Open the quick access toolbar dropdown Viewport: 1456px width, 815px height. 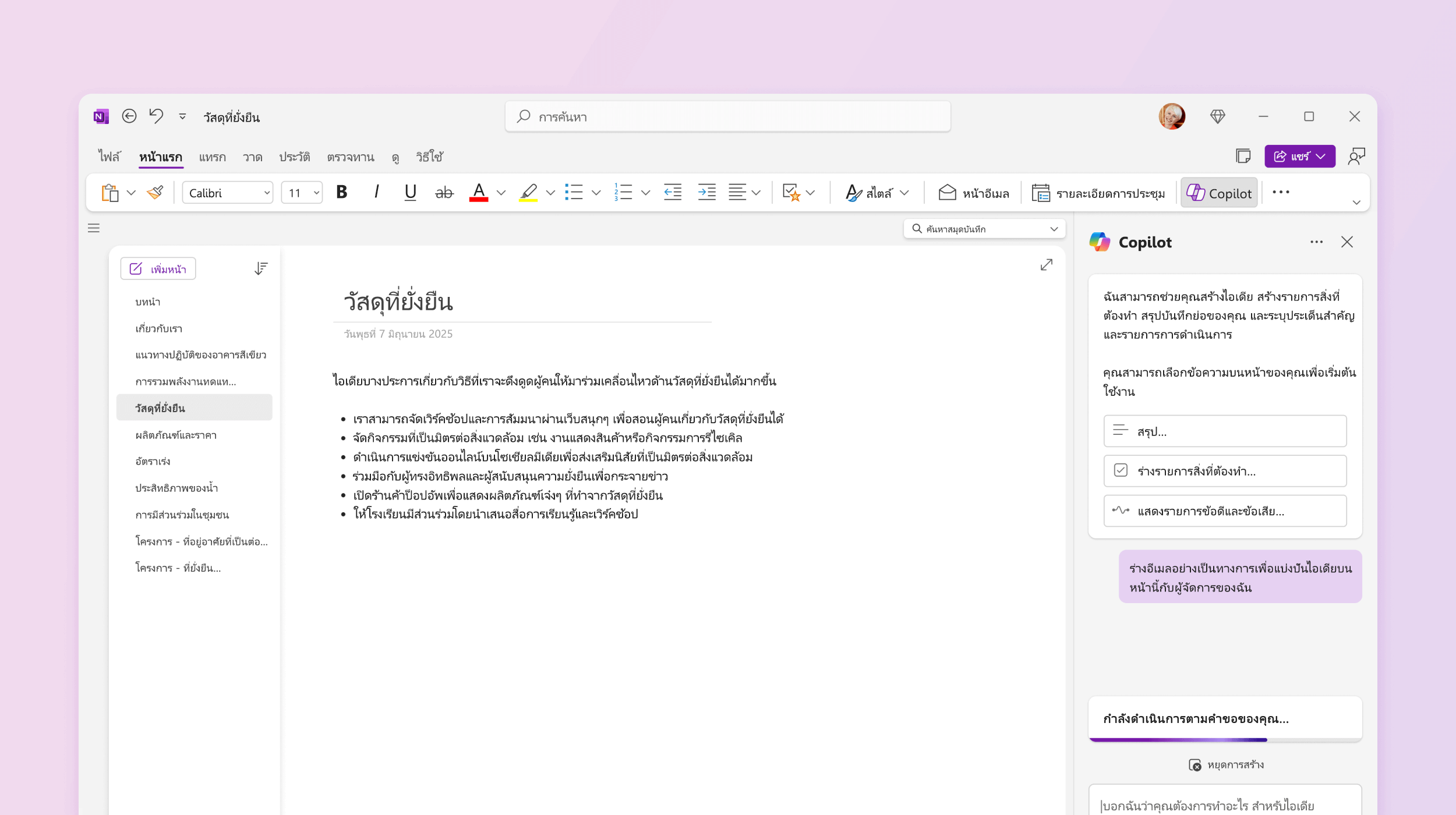182,116
